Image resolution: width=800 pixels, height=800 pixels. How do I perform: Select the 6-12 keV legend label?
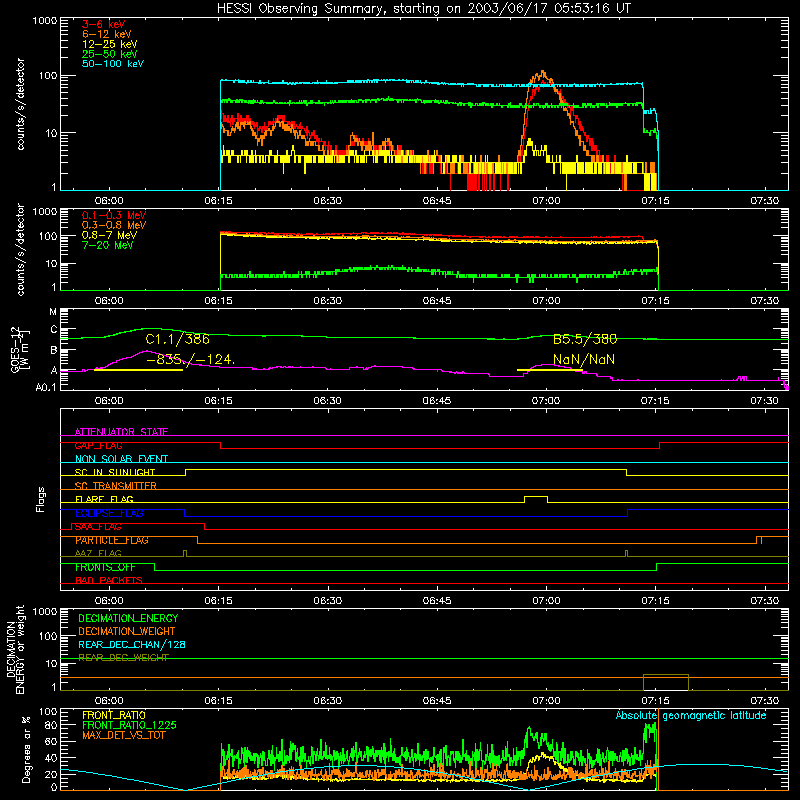pyautogui.click(x=107, y=34)
